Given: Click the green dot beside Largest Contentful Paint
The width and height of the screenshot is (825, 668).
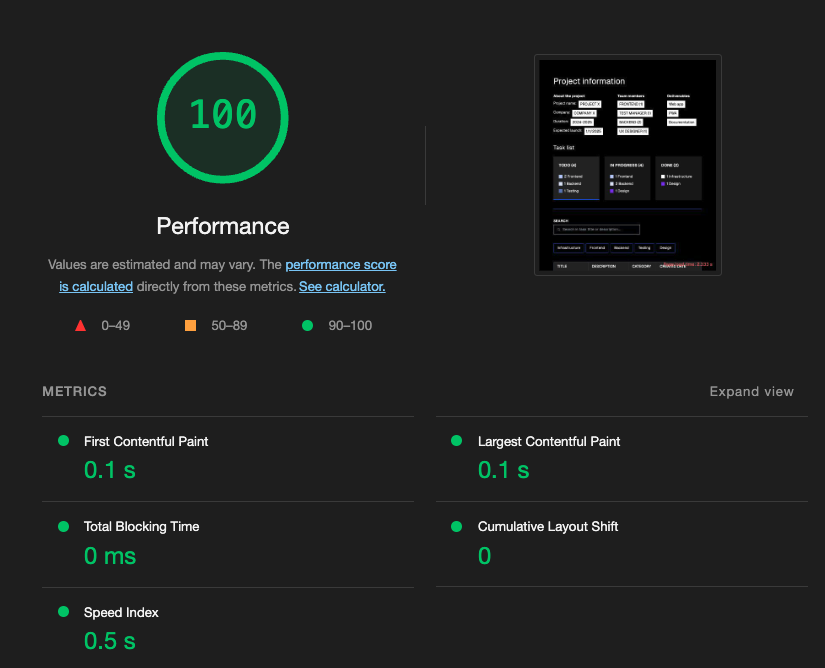Looking at the screenshot, I should point(457,441).
